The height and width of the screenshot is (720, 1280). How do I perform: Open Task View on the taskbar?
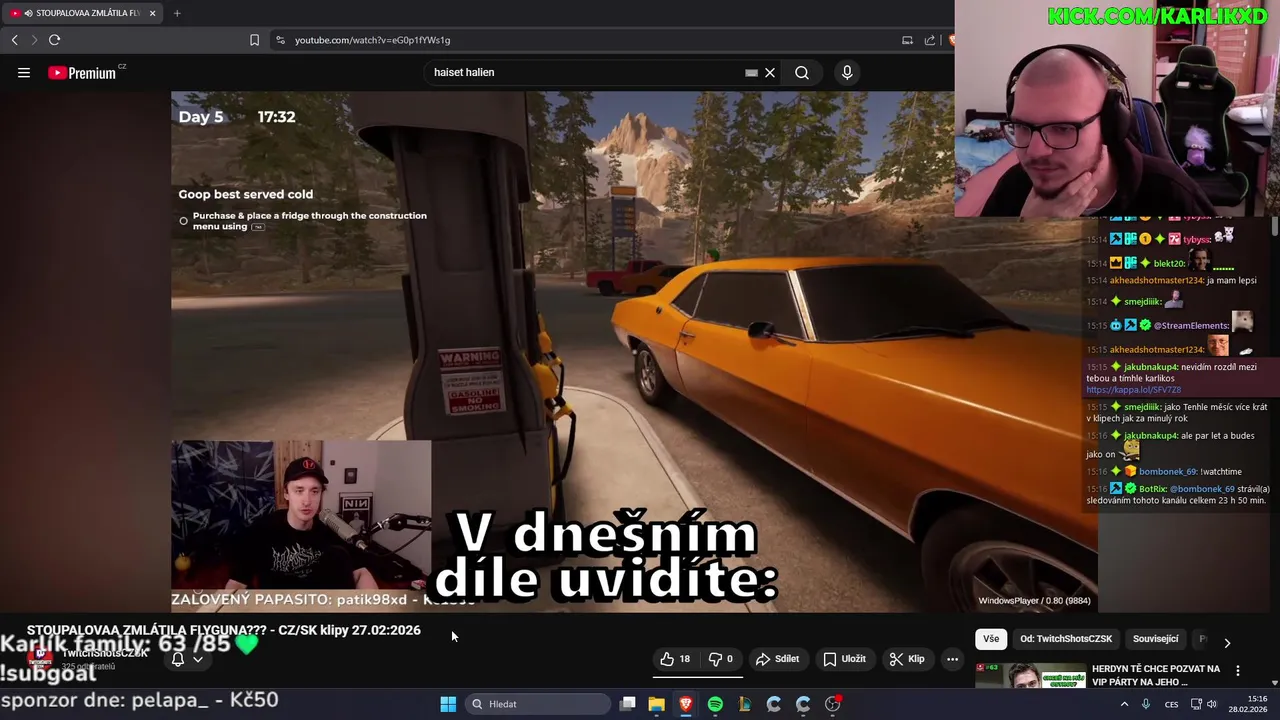pyautogui.click(x=628, y=704)
